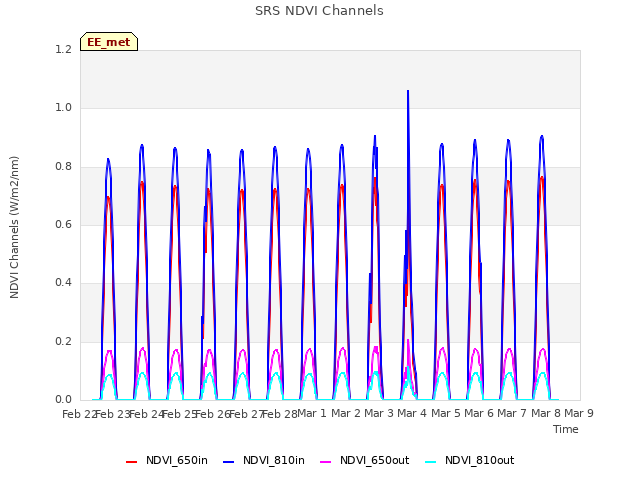This screenshot has width=640, height=480.
Task: Click the y-axis tick label 0.2
Action: click(x=63, y=341)
